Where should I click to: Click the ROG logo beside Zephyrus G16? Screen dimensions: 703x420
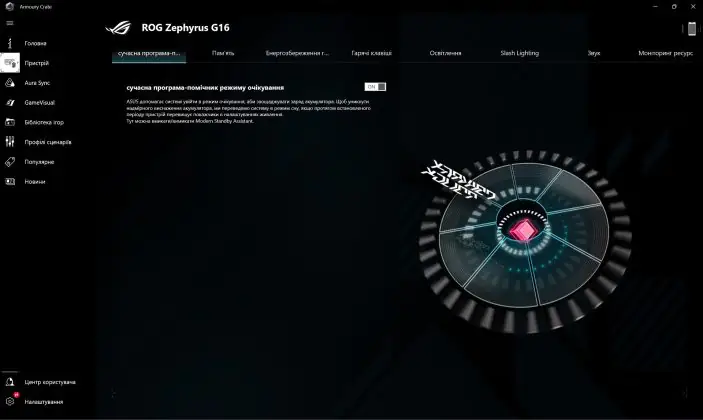pyautogui.click(x=118, y=28)
